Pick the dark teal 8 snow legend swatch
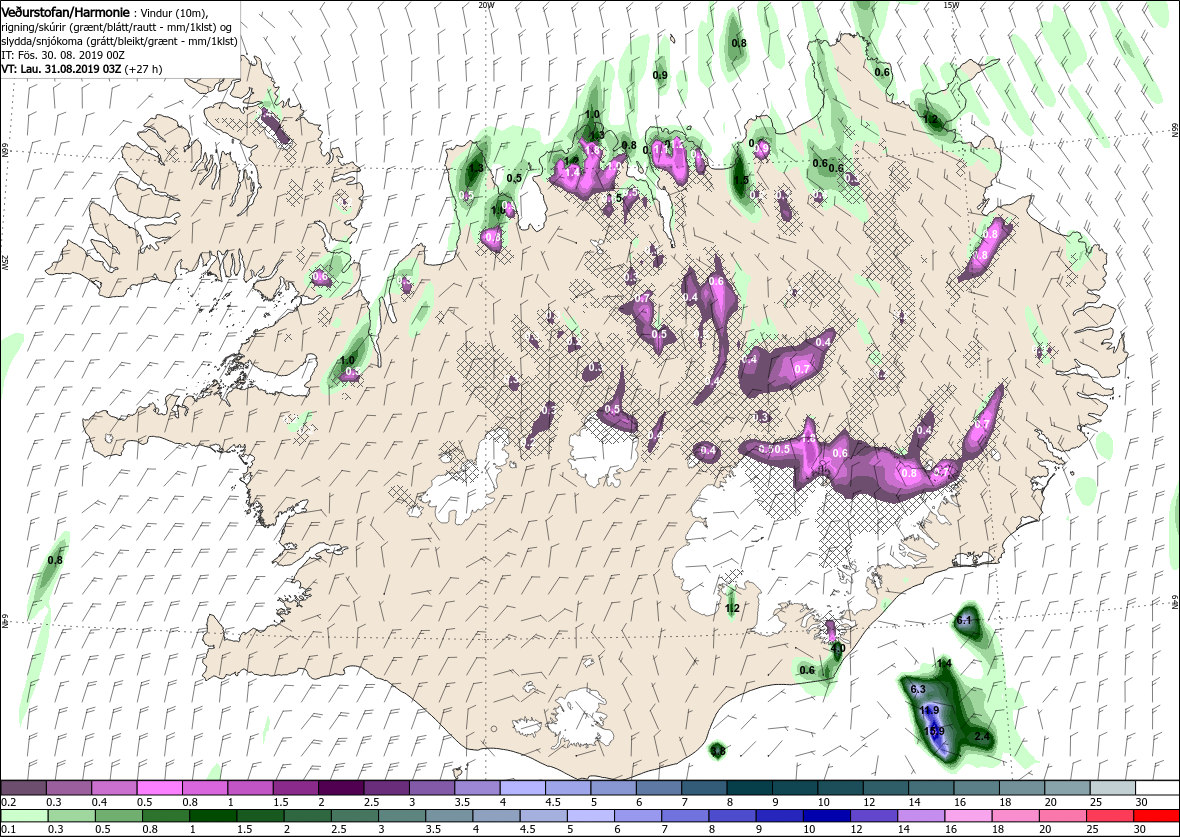This screenshot has height=837, width=1180. [750, 787]
